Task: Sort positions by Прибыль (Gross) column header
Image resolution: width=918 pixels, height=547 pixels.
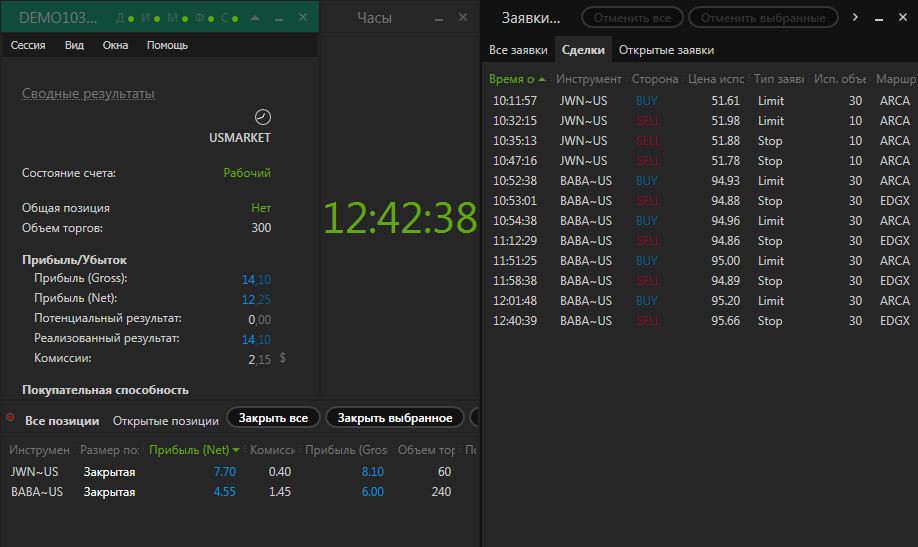Action: point(346,450)
